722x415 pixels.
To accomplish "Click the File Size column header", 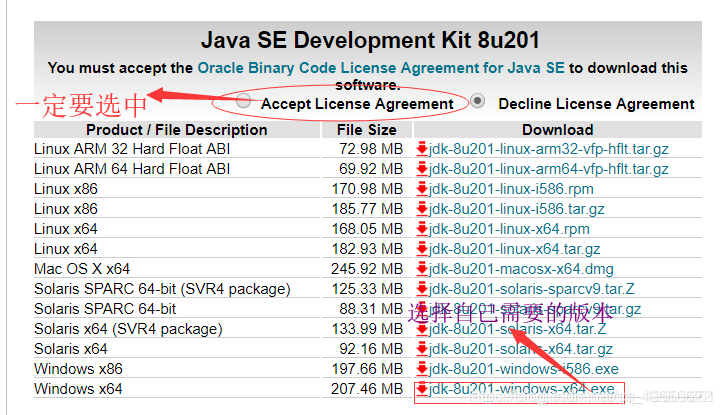I will (367, 130).
